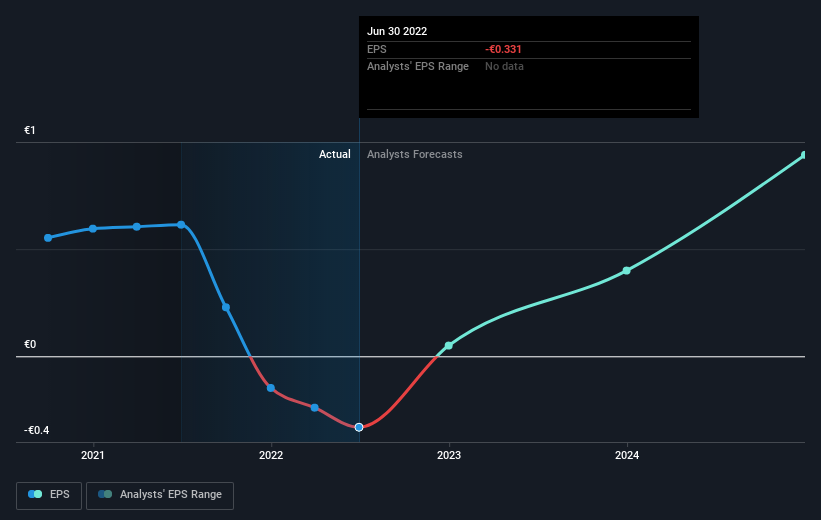Screen dimensions: 821x520
Task: Select the forecast data point at 2023
Action: [449, 346]
